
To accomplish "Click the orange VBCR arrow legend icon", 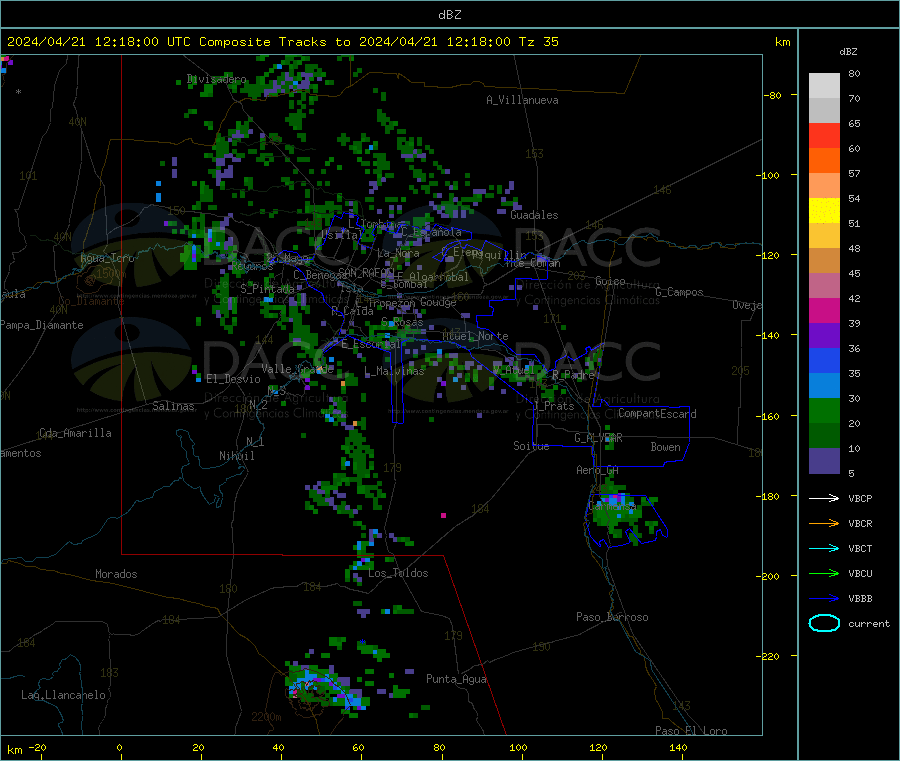I will [x=824, y=523].
